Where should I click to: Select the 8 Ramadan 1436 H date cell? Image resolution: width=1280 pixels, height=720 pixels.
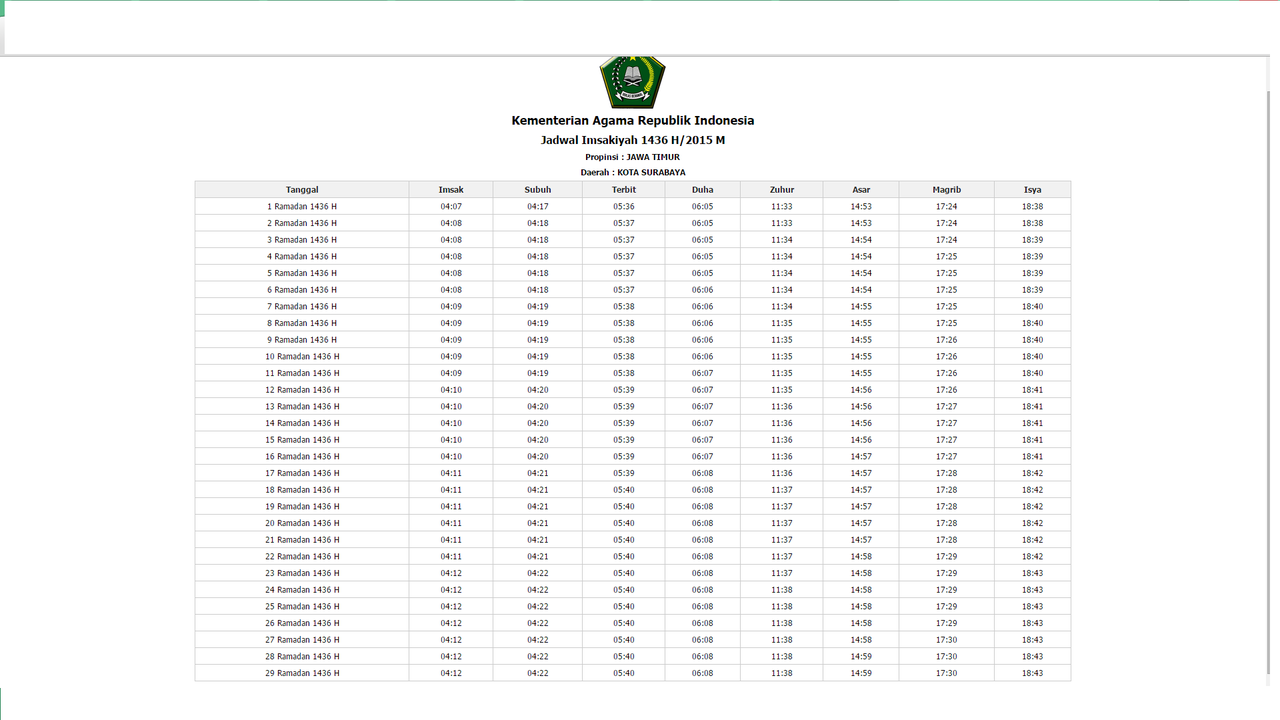coord(302,323)
